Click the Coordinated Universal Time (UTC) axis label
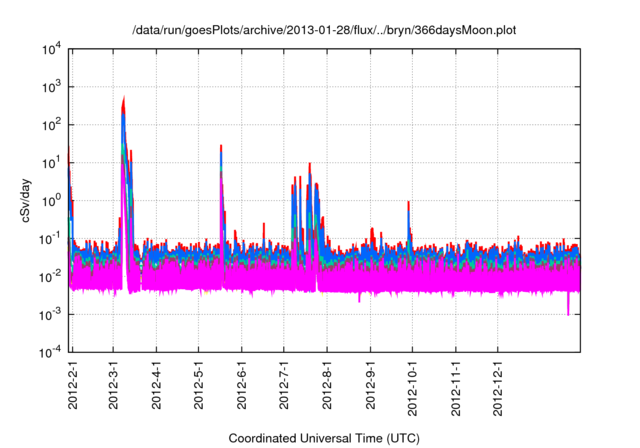The image size is (640, 448). (x=323, y=438)
